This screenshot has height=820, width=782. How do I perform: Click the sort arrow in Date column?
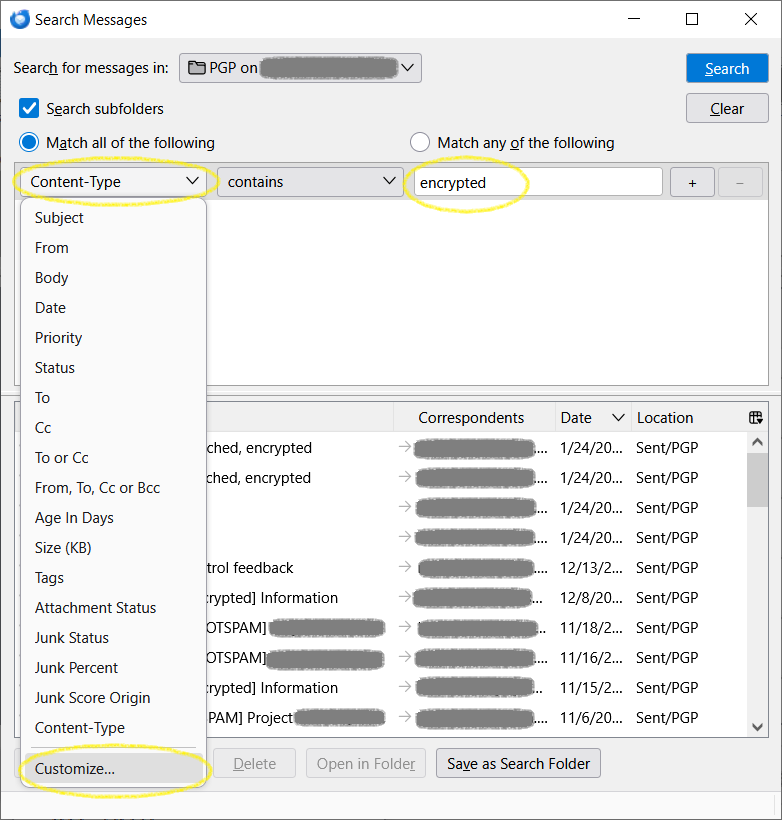[x=618, y=418]
